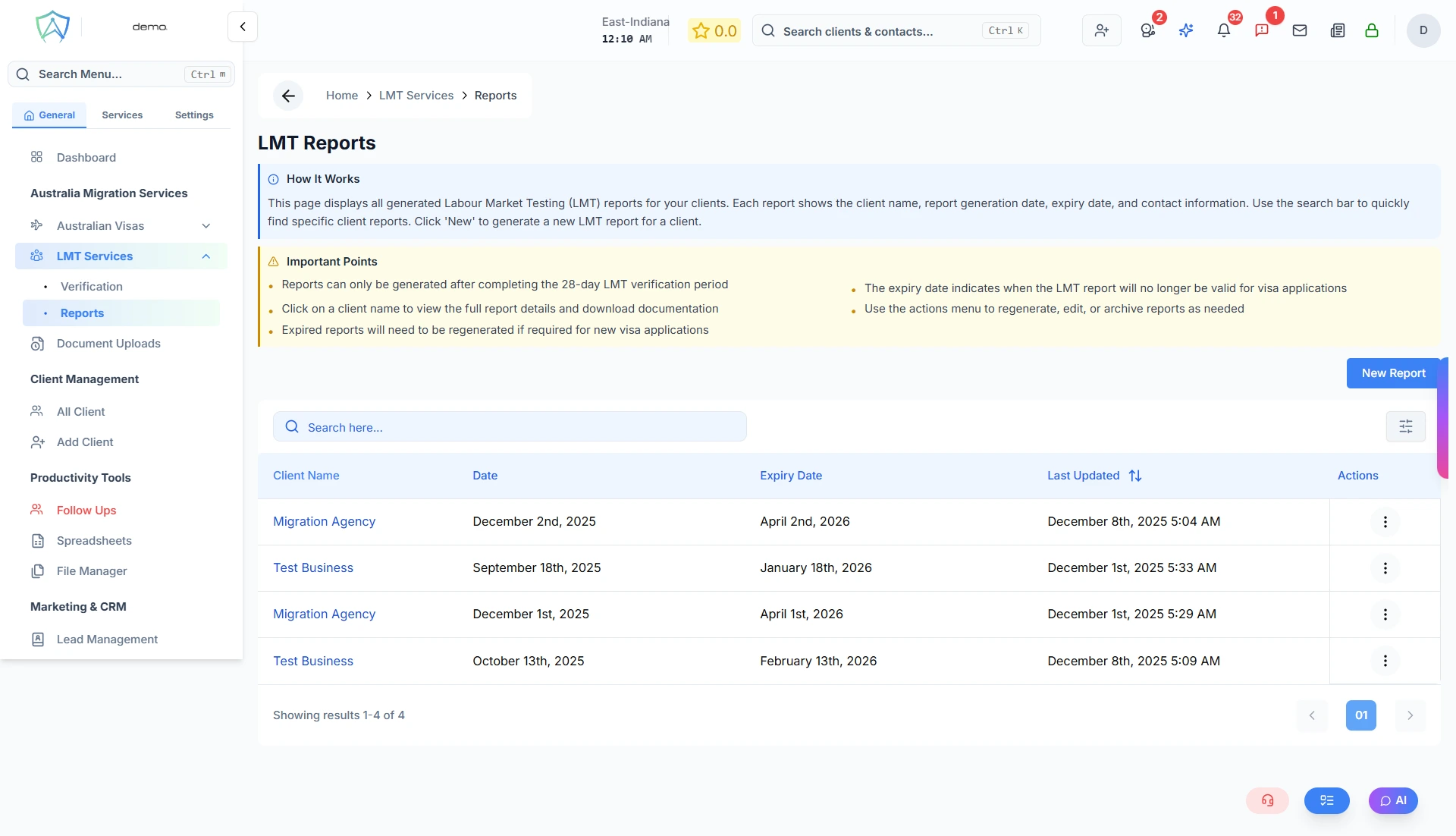Click the AI sparkle icon in header
This screenshot has height=836, width=1456.
(x=1186, y=31)
